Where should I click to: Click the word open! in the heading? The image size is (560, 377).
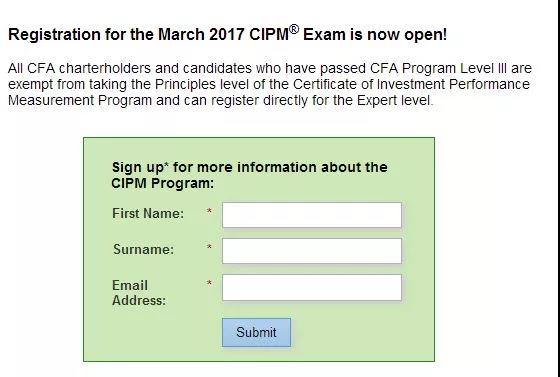click(425, 35)
